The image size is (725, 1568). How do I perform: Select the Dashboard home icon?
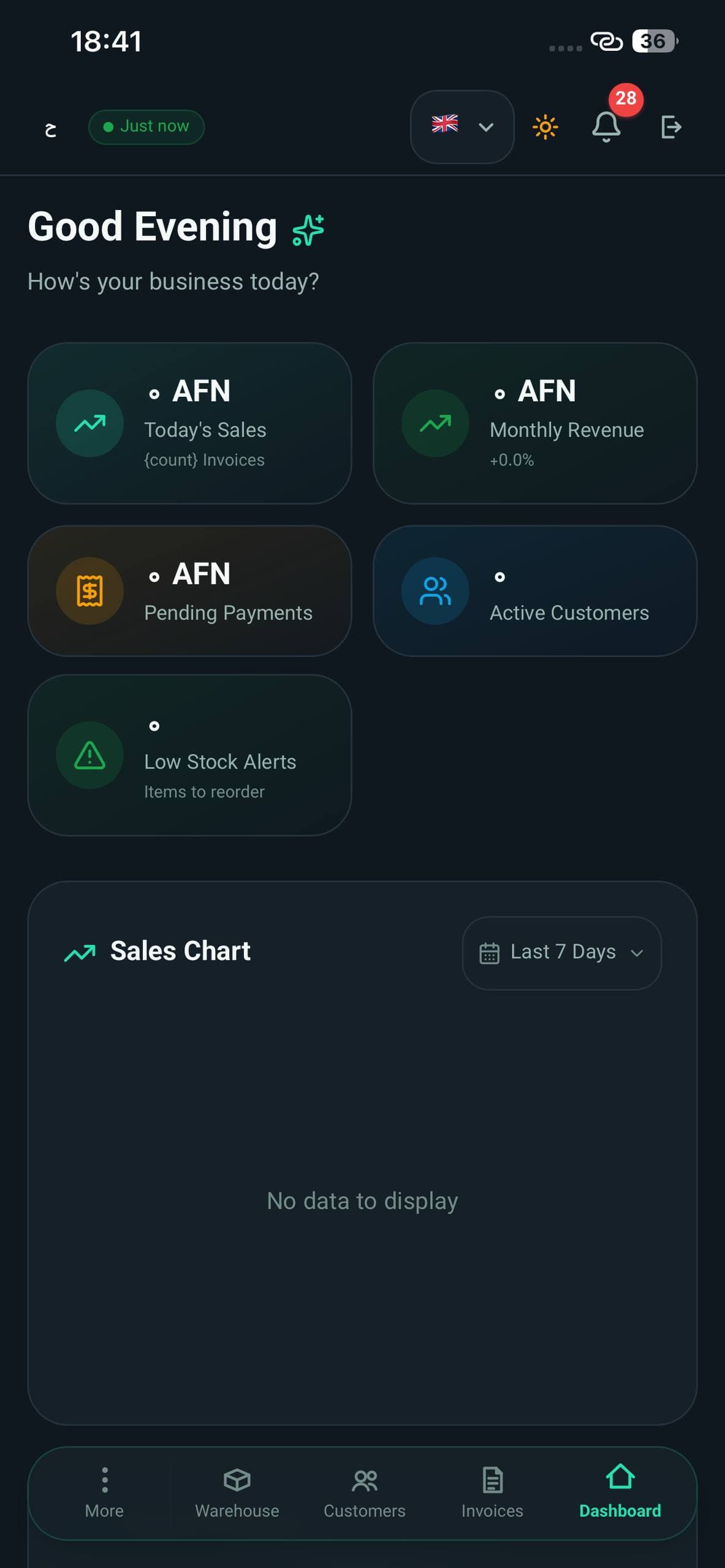pyautogui.click(x=620, y=1476)
